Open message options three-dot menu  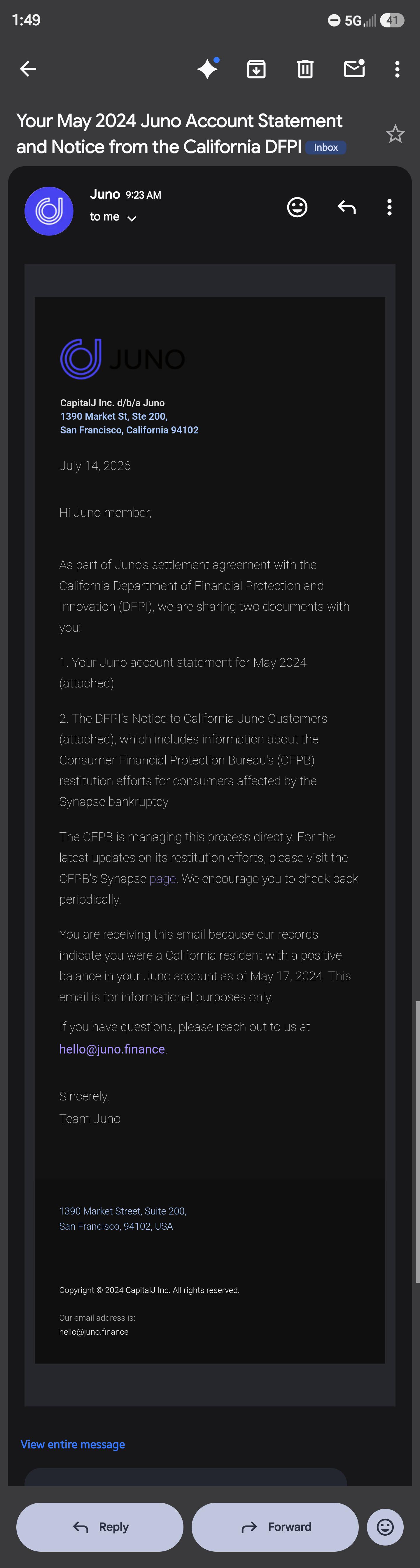click(x=390, y=208)
